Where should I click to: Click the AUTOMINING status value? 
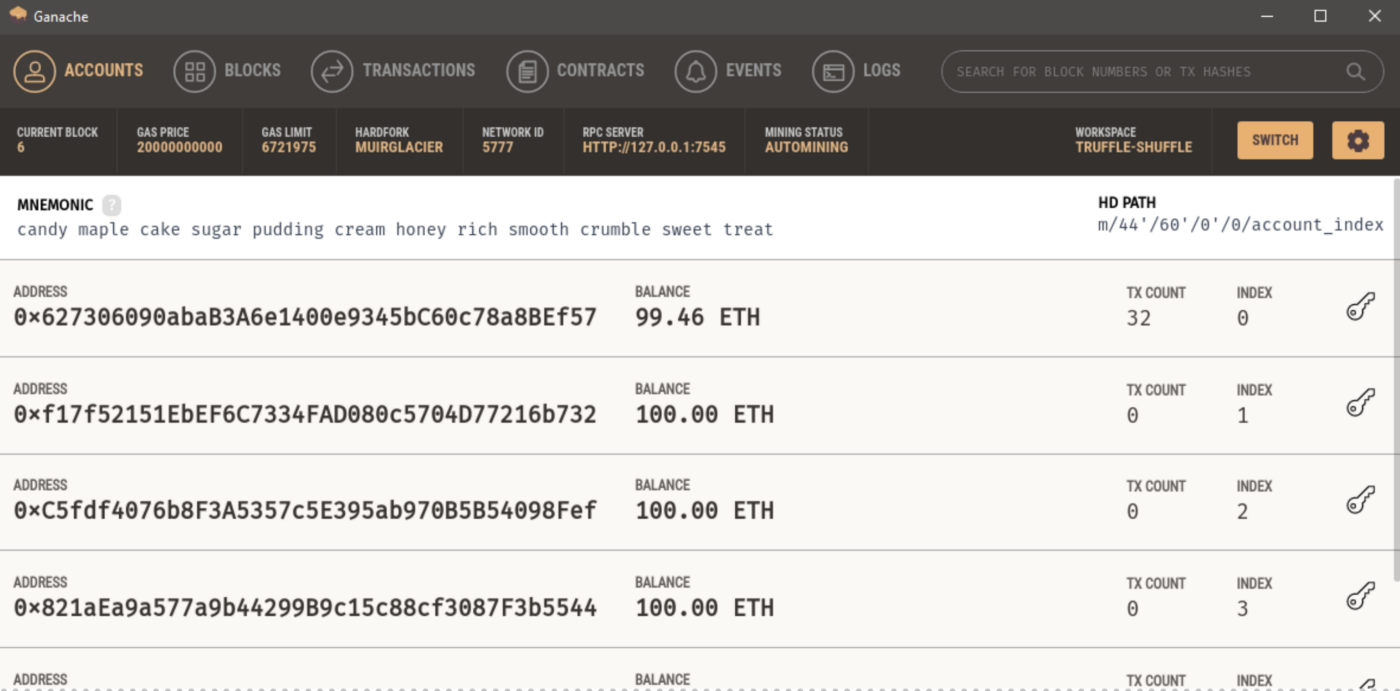tap(806, 147)
